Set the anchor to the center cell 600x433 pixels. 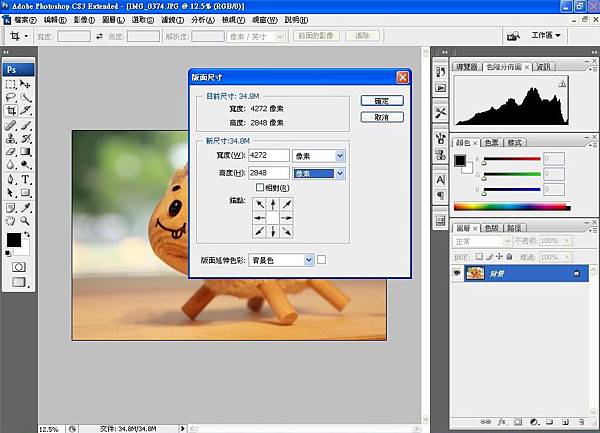[x=273, y=218]
